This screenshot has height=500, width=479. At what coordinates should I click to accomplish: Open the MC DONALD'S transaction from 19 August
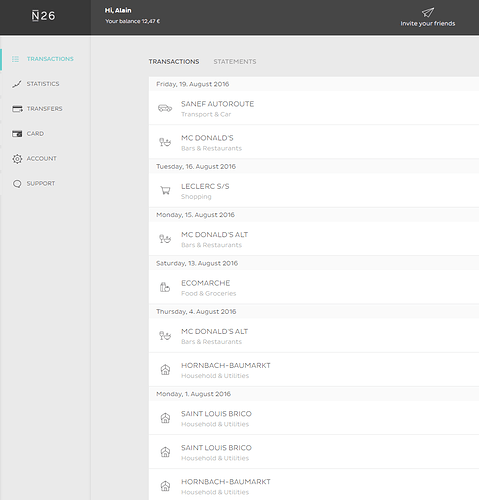[314, 142]
